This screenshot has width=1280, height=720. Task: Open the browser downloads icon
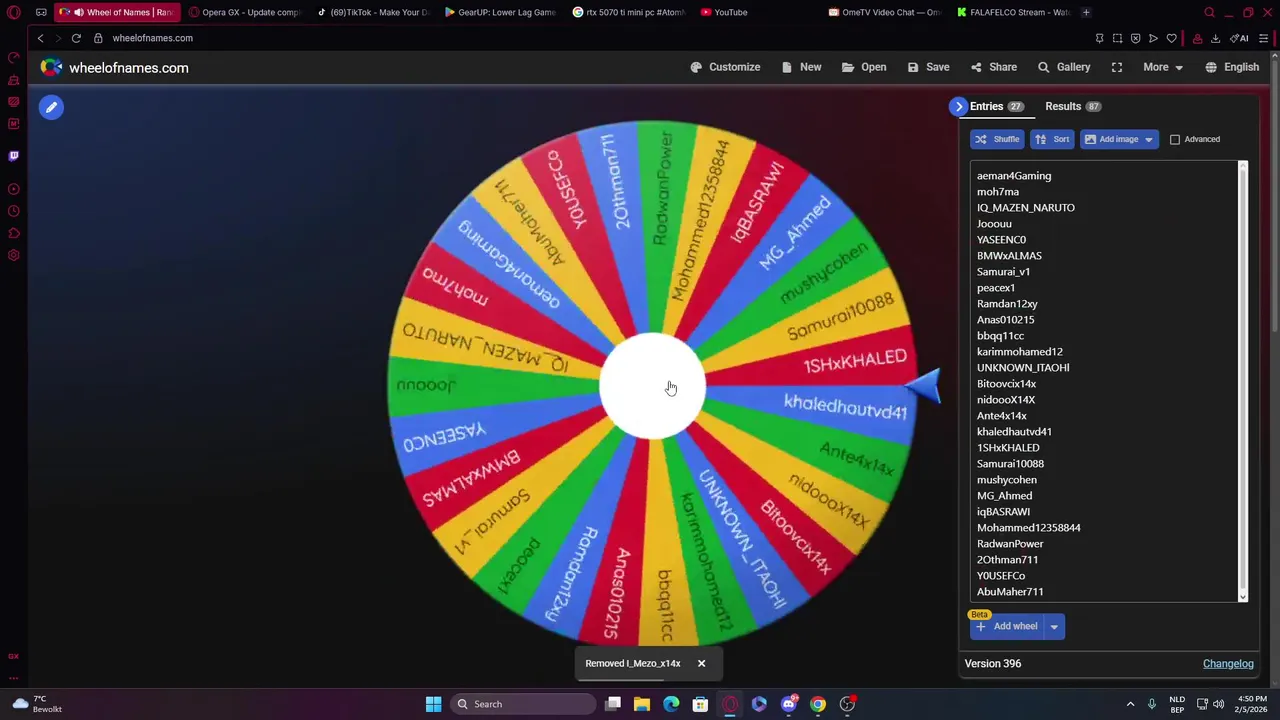pyautogui.click(x=1215, y=38)
